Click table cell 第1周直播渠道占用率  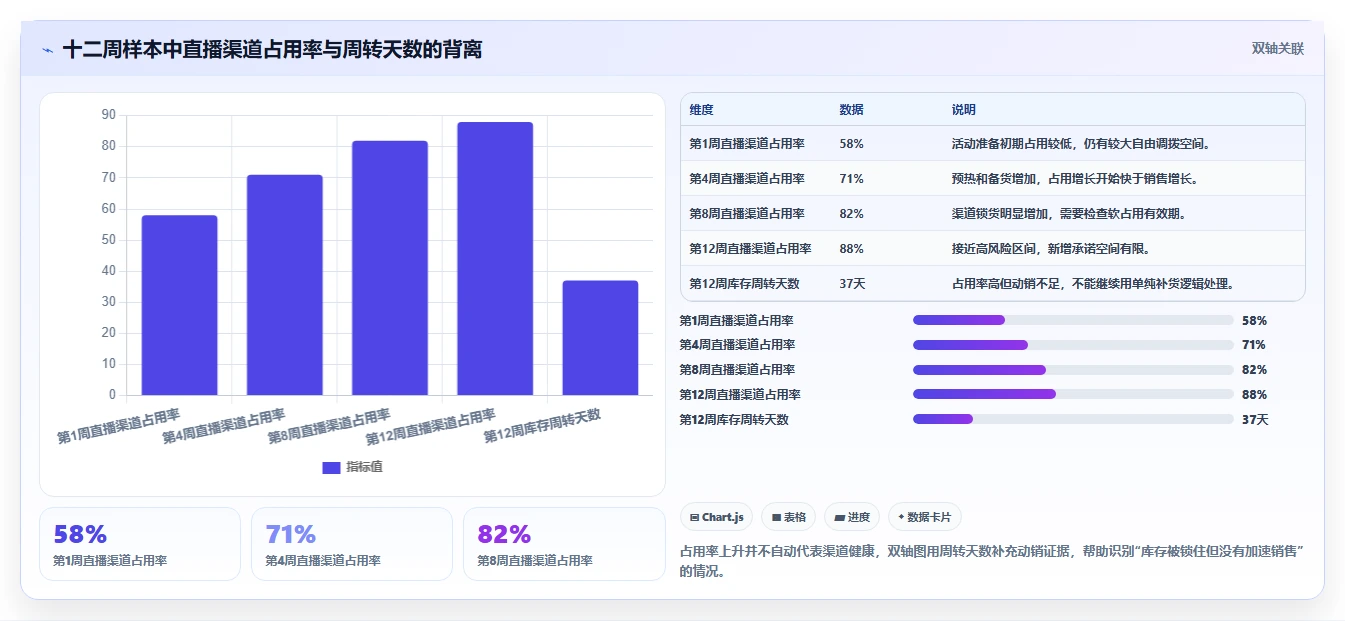coord(747,144)
